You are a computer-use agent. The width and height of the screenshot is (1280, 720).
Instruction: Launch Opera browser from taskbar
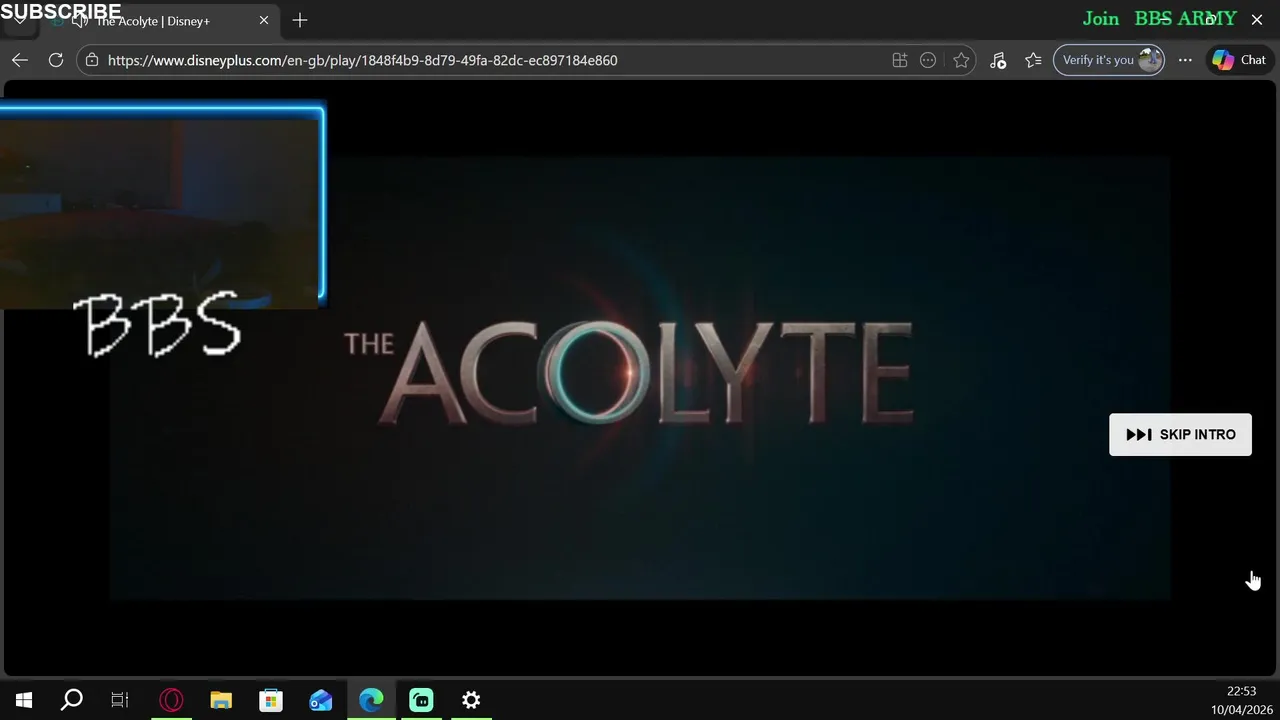[171, 700]
